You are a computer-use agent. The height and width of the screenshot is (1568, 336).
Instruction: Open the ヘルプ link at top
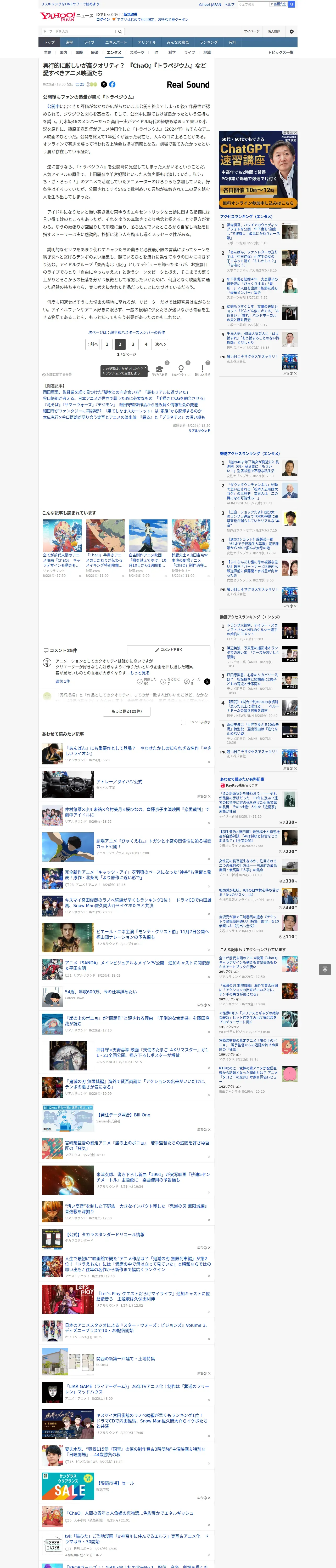(x=229, y=4)
